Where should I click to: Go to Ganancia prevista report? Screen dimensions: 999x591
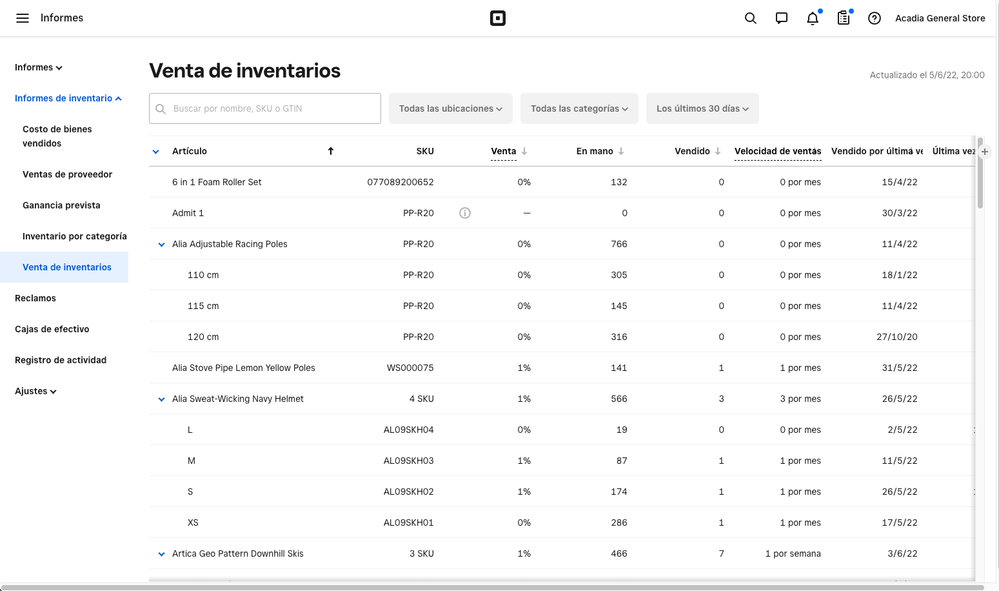[x=61, y=205]
